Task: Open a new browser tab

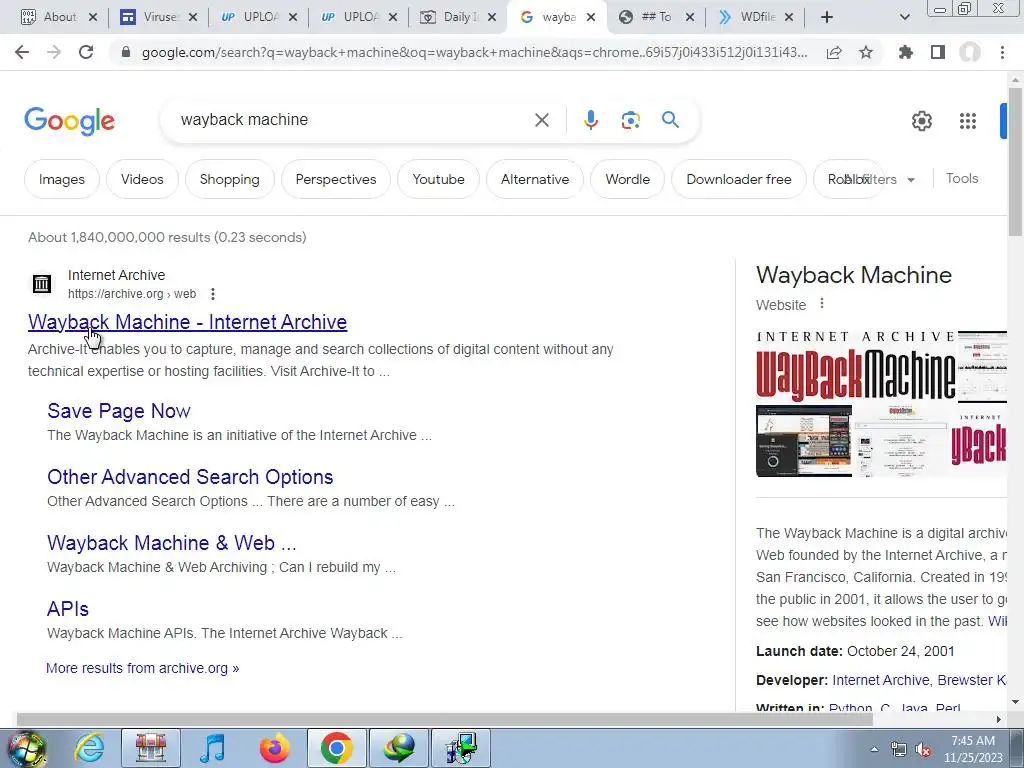Action: pyautogui.click(x=827, y=17)
